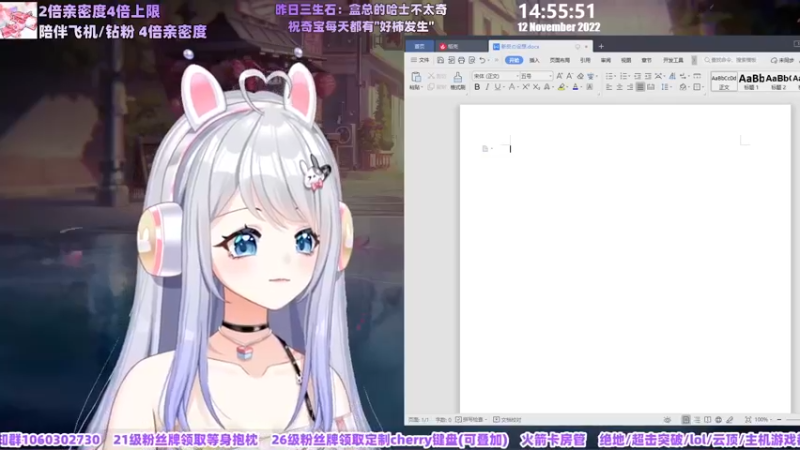This screenshot has width=800, height=450.
Task: Click the Center alignment icon
Action: click(x=619, y=87)
